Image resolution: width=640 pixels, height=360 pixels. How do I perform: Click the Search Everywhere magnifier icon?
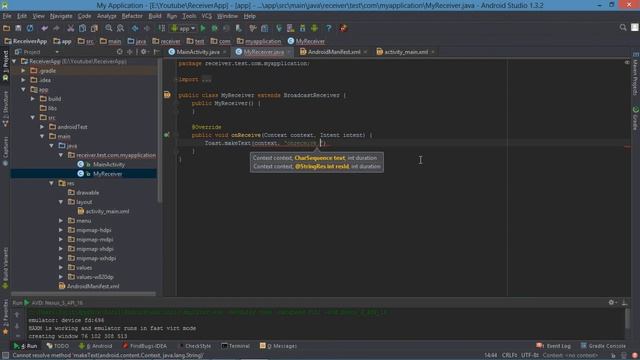tap(623, 28)
